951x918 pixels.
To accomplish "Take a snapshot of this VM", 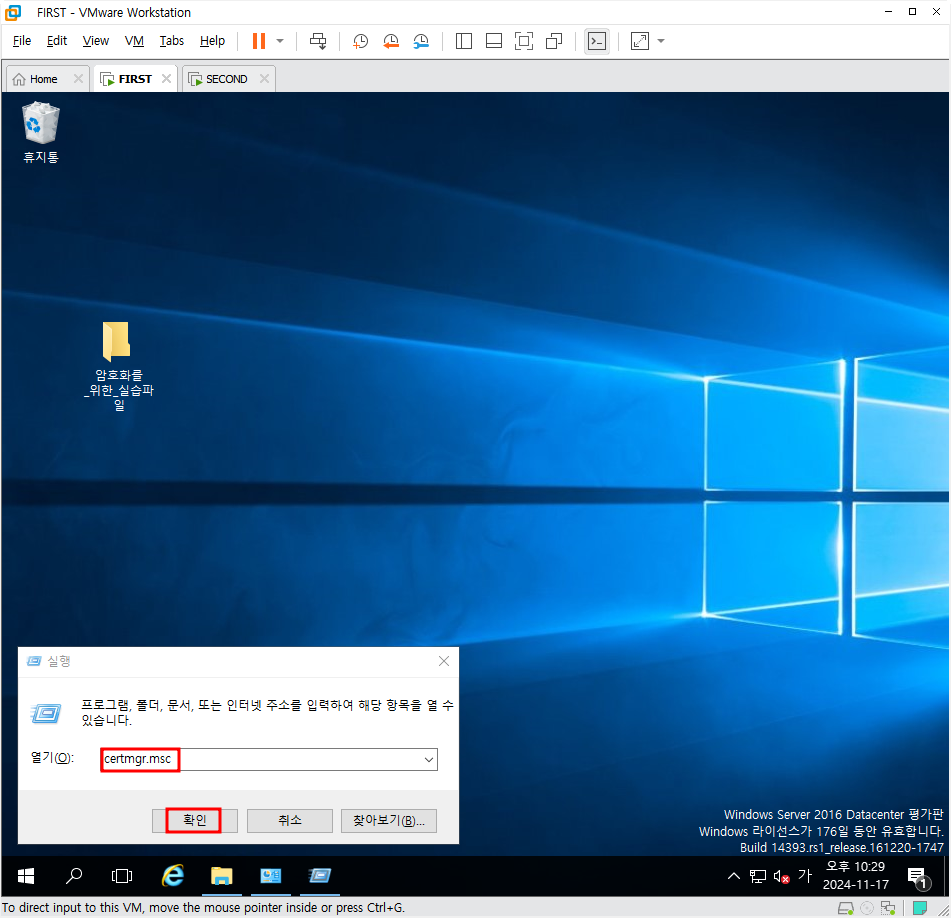I will [360, 41].
